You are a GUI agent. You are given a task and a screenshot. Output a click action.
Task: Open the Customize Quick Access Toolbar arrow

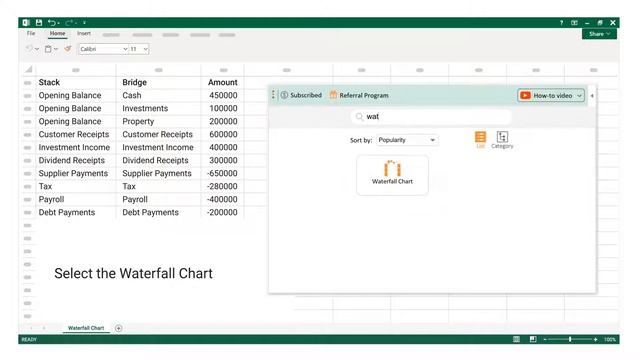pyautogui.click(x=84, y=22)
